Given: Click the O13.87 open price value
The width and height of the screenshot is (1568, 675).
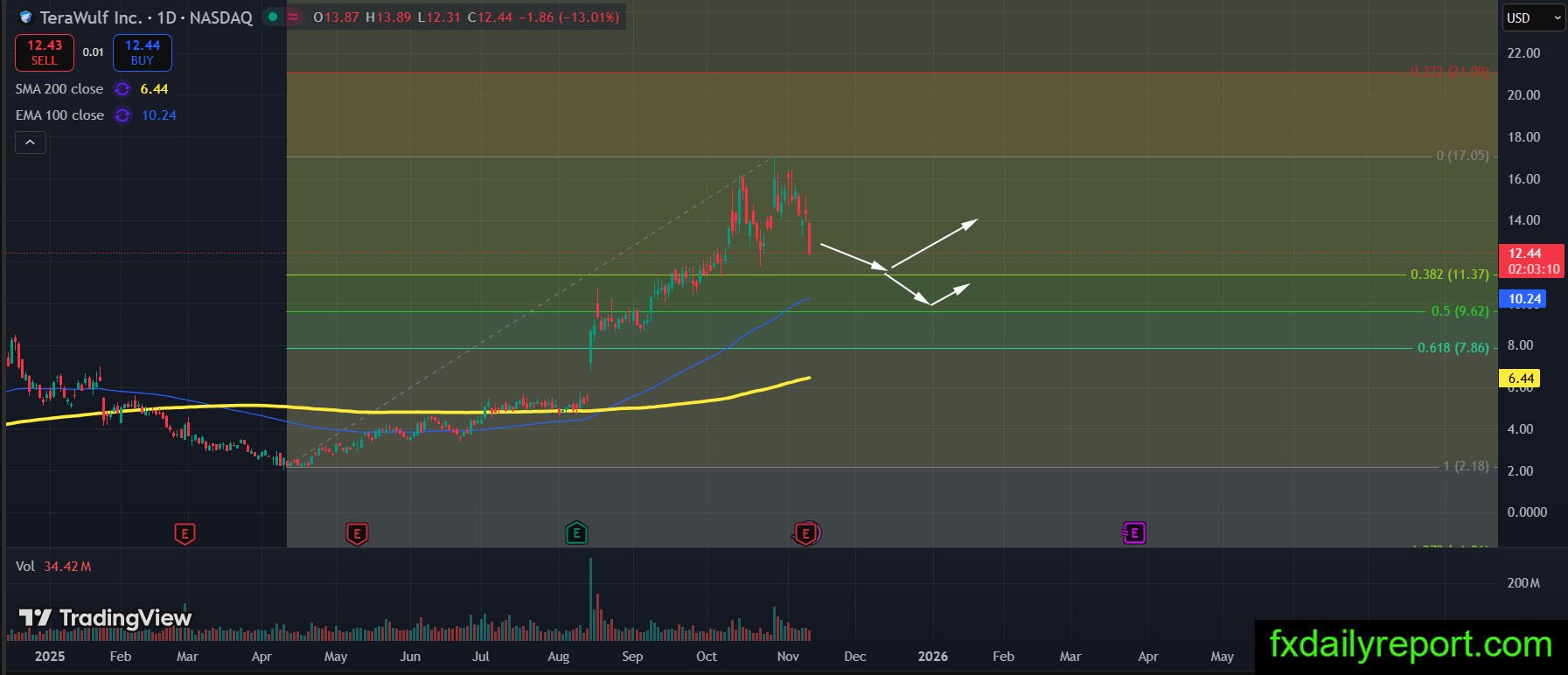Looking at the screenshot, I should (336, 17).
